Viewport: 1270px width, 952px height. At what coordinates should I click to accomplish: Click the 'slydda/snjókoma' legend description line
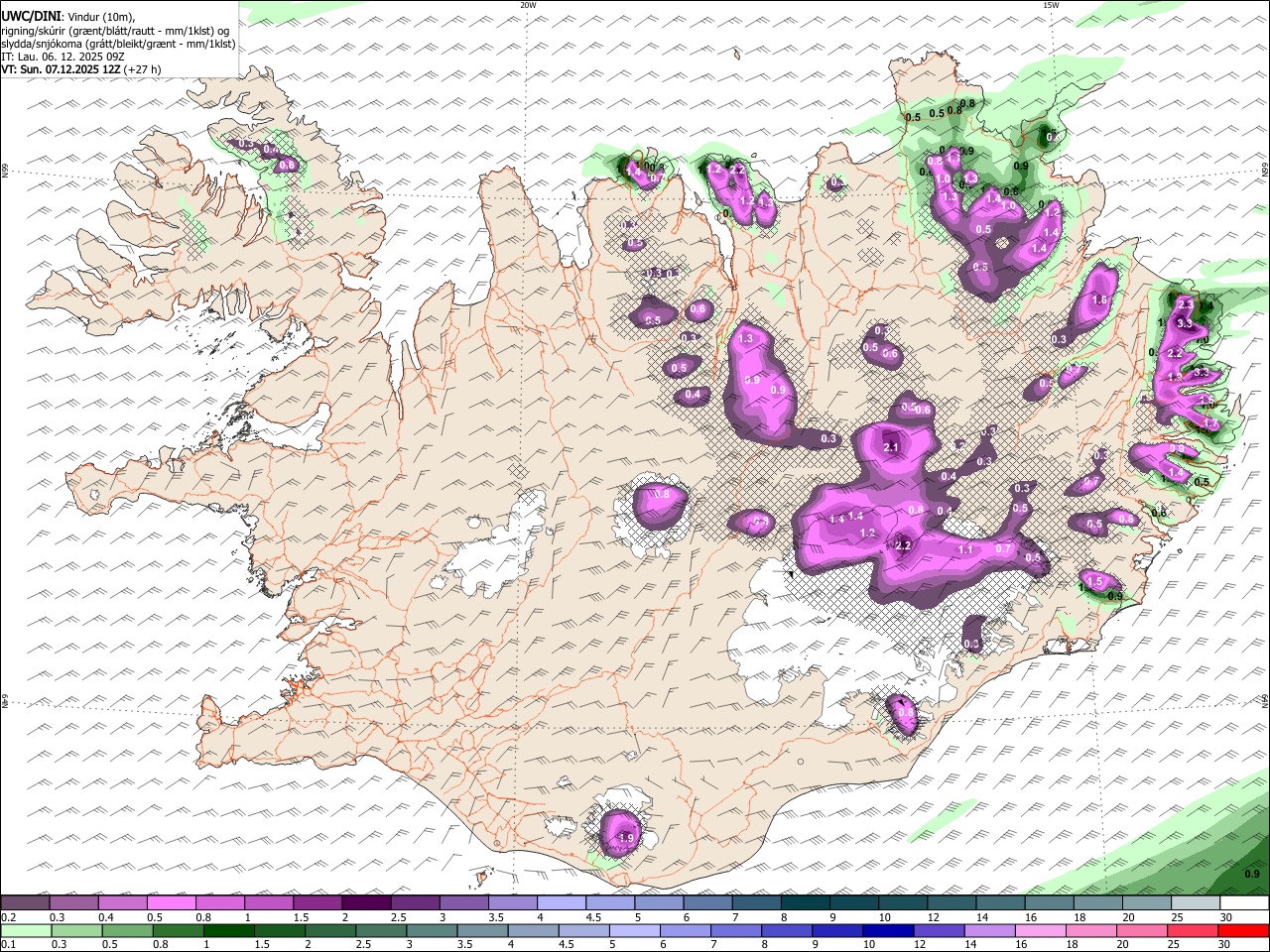(118, 44)
